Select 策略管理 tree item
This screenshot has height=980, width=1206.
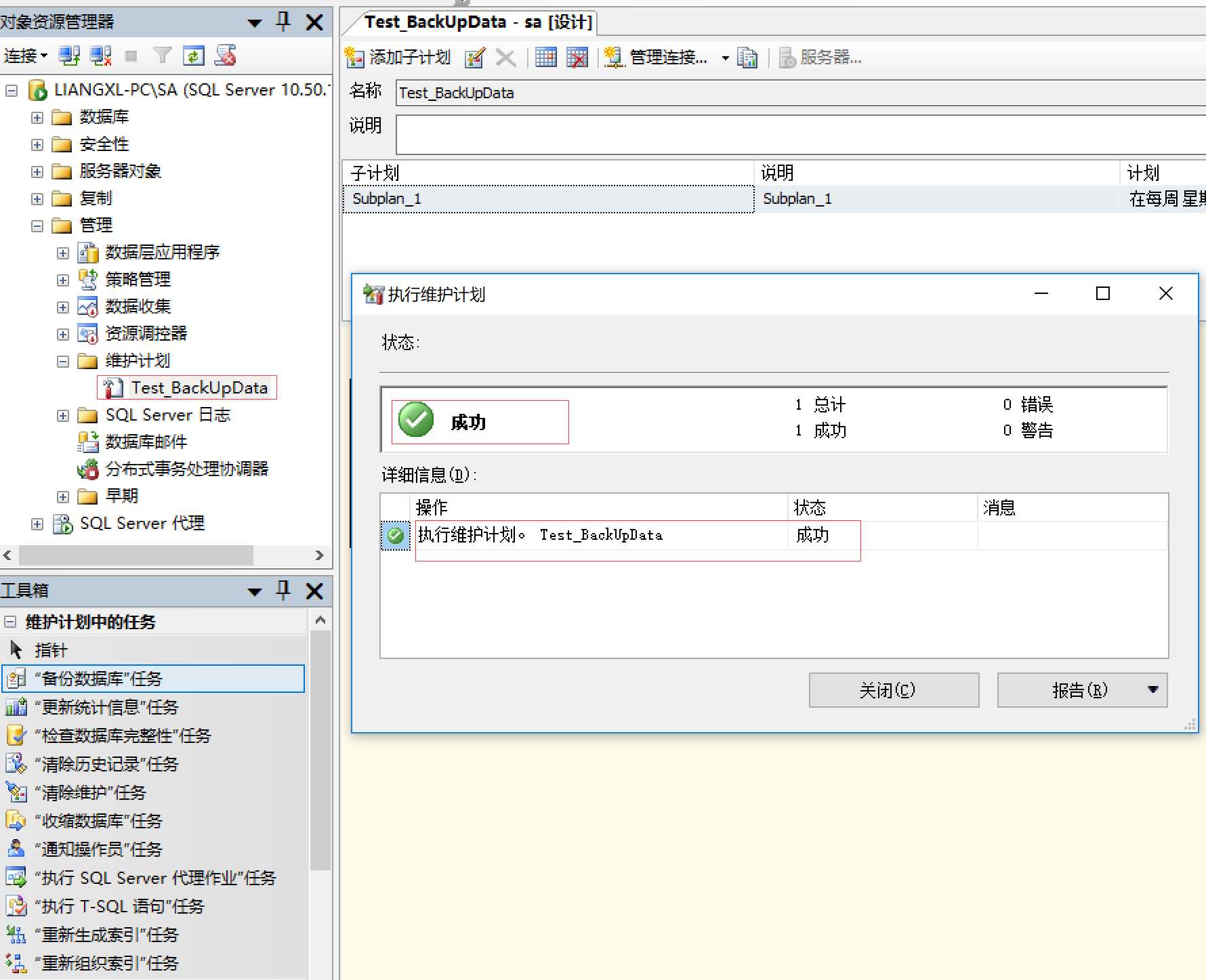pyautogui.click(x=138, y=279)
